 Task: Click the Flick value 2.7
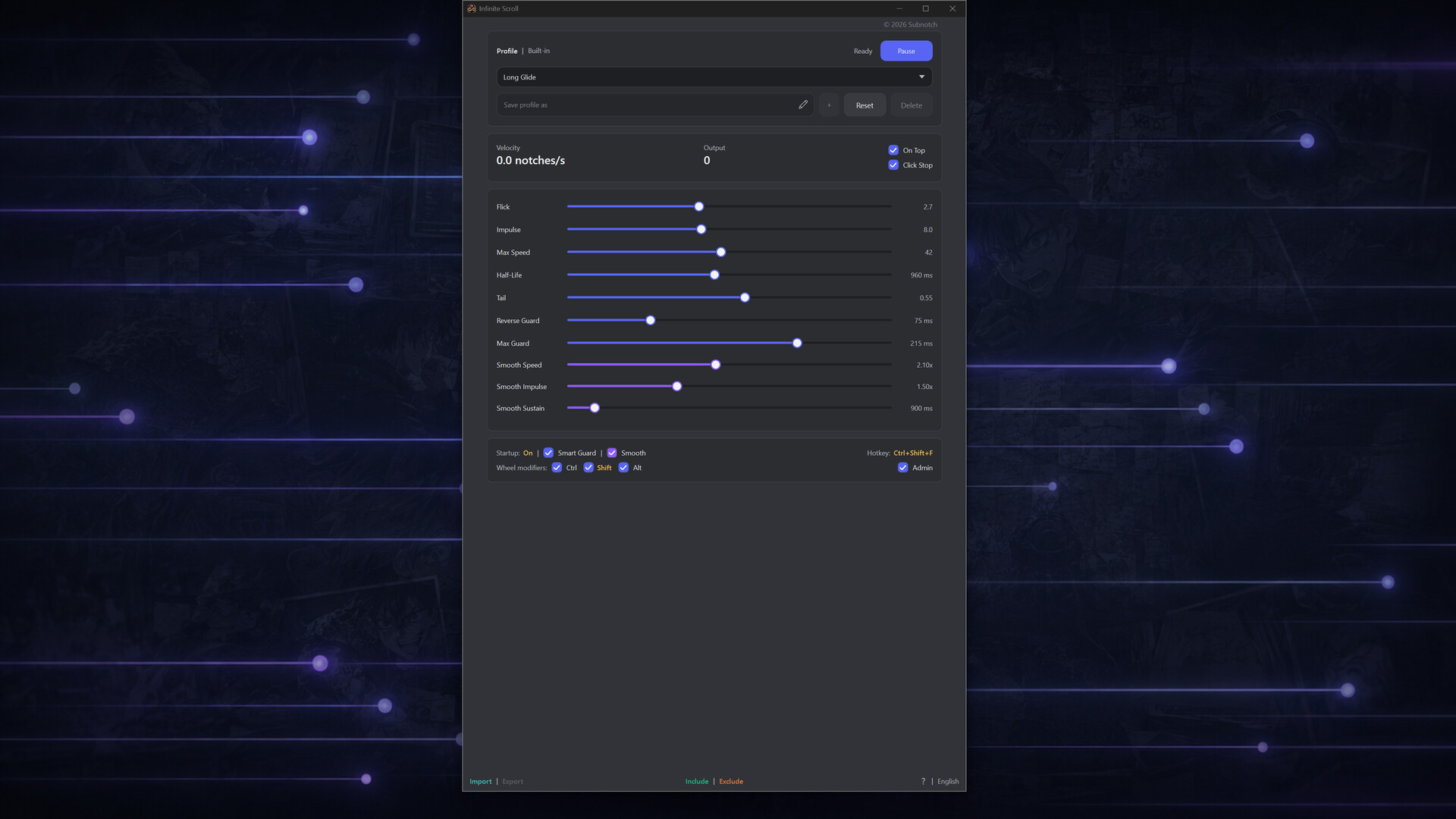point(927,207)
